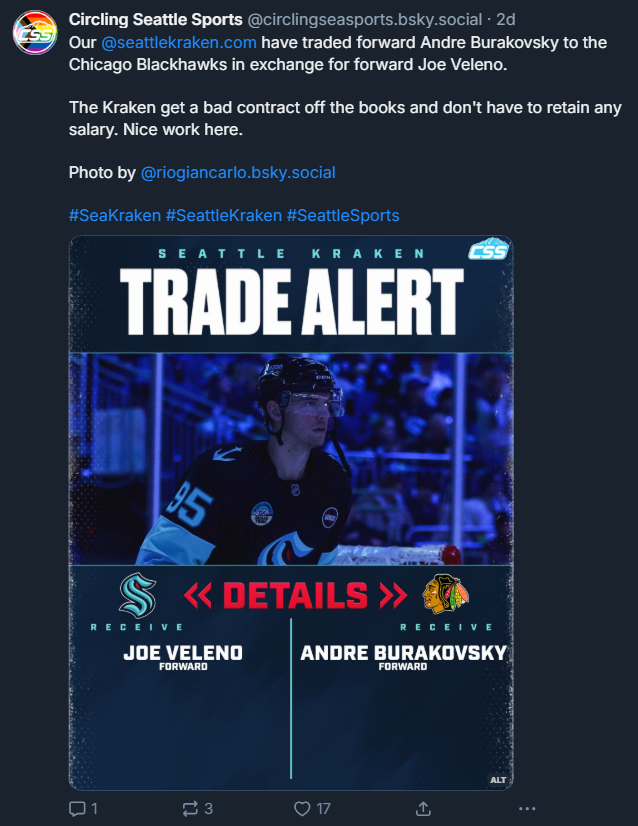Open the @riogiancarlo.bsky.social mention link

click(238, 172)
